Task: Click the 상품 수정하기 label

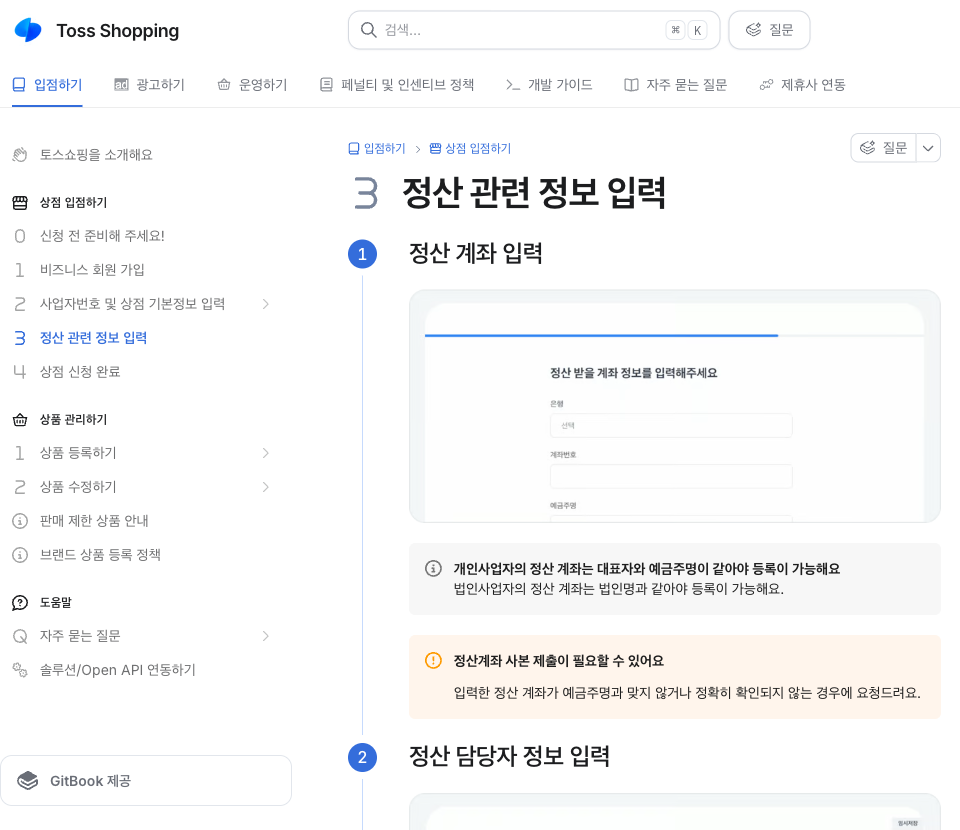Action: tap(78, 487)
